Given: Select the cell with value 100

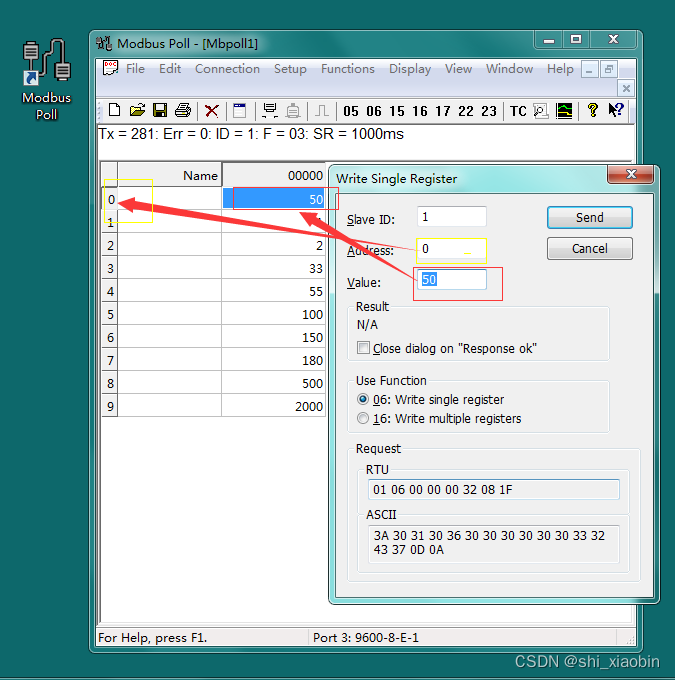Looking at the screenshot, I should (273, 314).
